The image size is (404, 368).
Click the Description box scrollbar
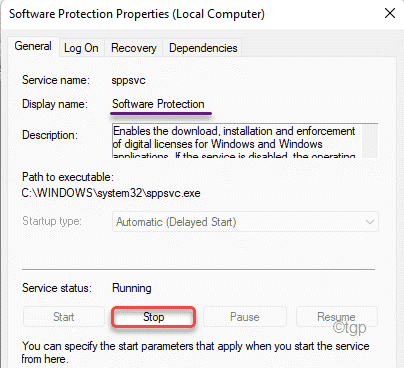pyautogui.click(x=369, y=141)
